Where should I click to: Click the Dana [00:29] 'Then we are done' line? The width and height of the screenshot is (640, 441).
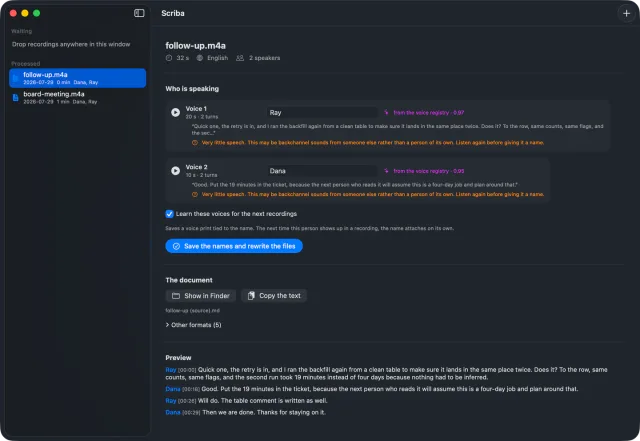coord(245,412)
